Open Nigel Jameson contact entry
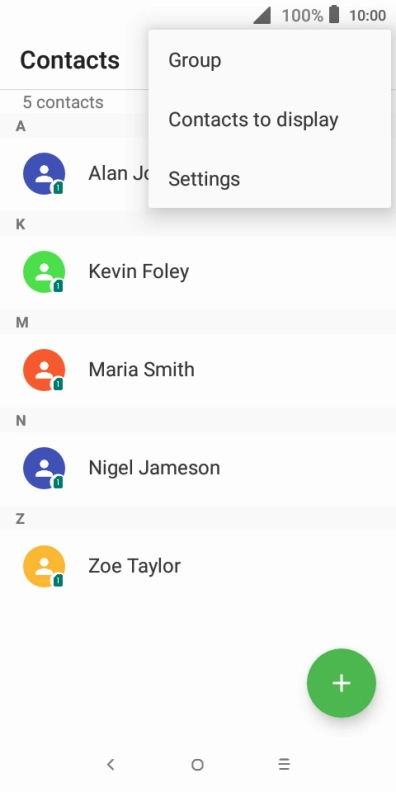The width and height of the screenshot is (396, 792). 198,468
